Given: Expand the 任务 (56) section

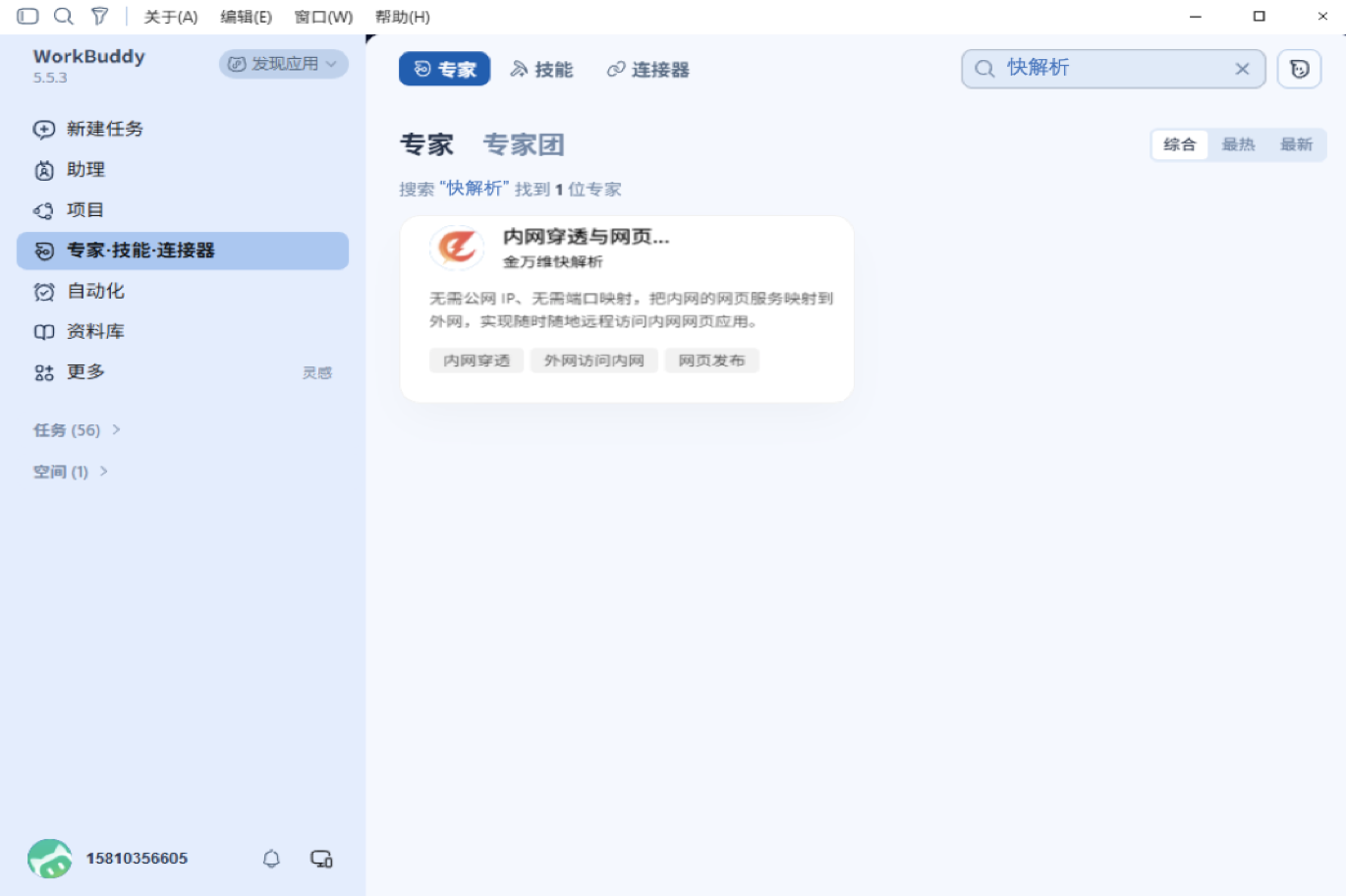Looking at the screenshot, I should pos(77,430).
